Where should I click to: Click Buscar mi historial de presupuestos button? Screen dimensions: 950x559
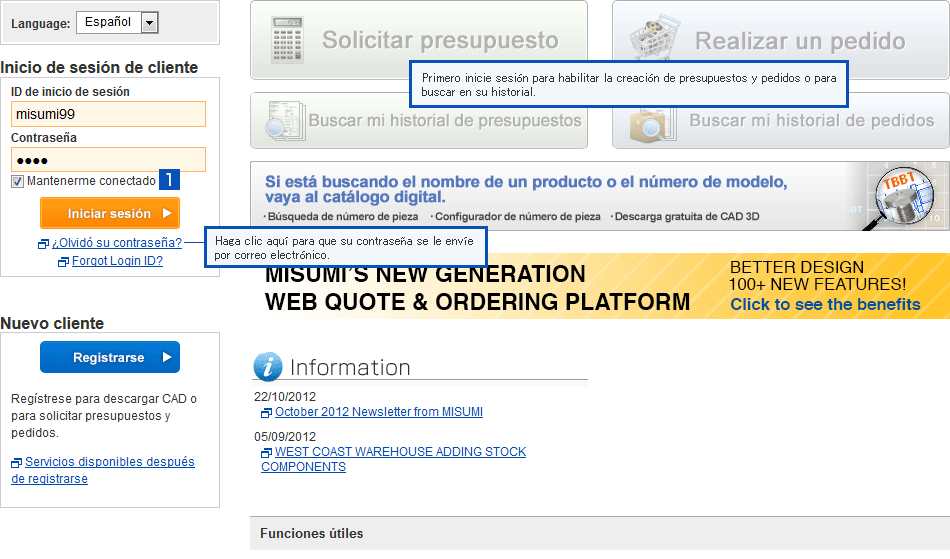[419, 121]
